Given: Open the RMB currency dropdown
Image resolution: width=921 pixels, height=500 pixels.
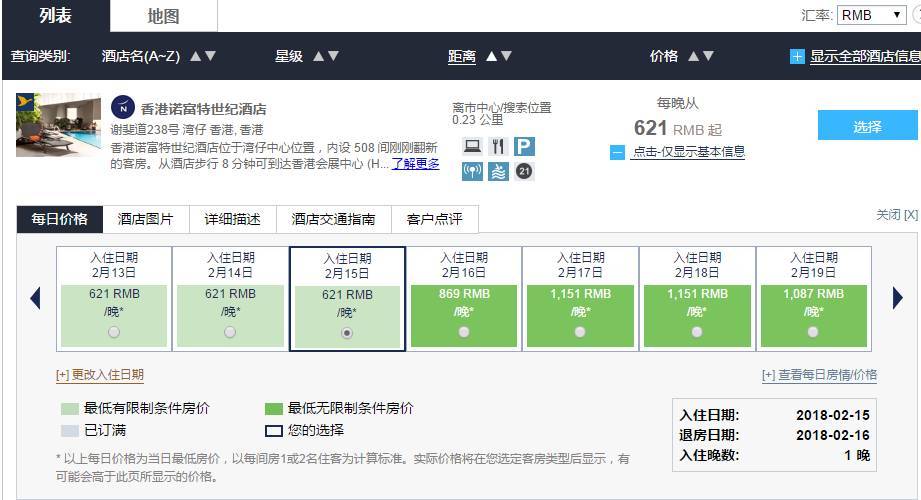Looking at the screenshot, I should (872, 15).
